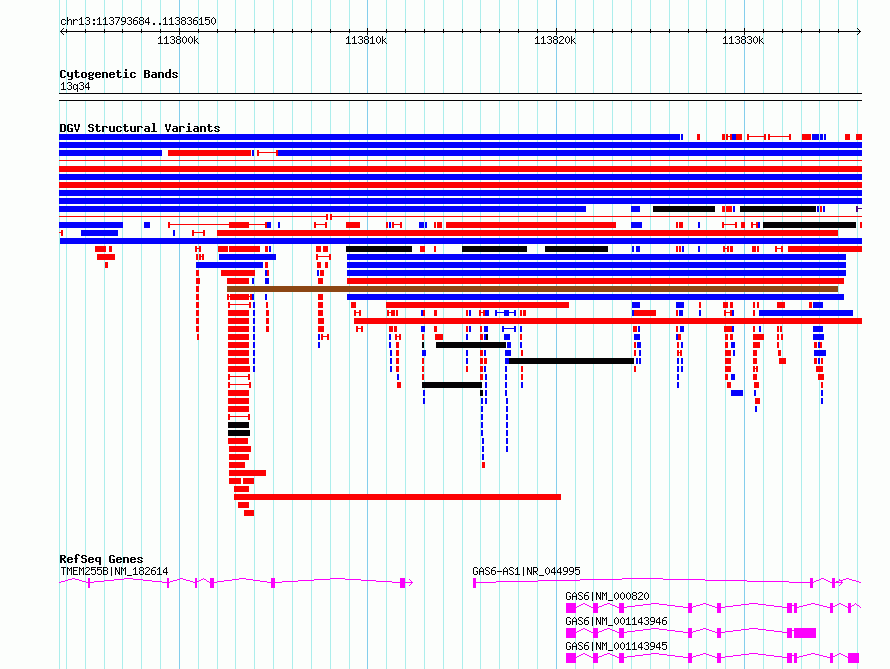This screenshot has height=669, width=890.
Task: Select the DGV Structural Variants track title
Action: pos(140,128)
